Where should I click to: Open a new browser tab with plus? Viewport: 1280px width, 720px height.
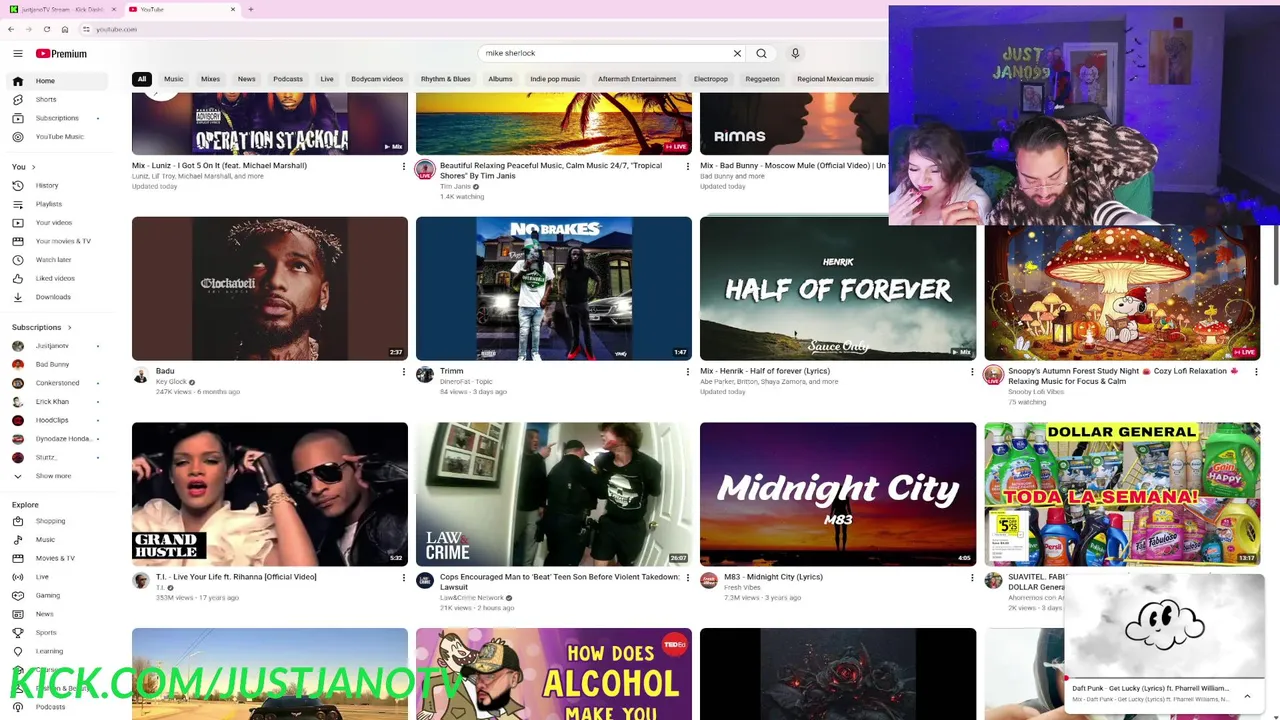(250, 9)
